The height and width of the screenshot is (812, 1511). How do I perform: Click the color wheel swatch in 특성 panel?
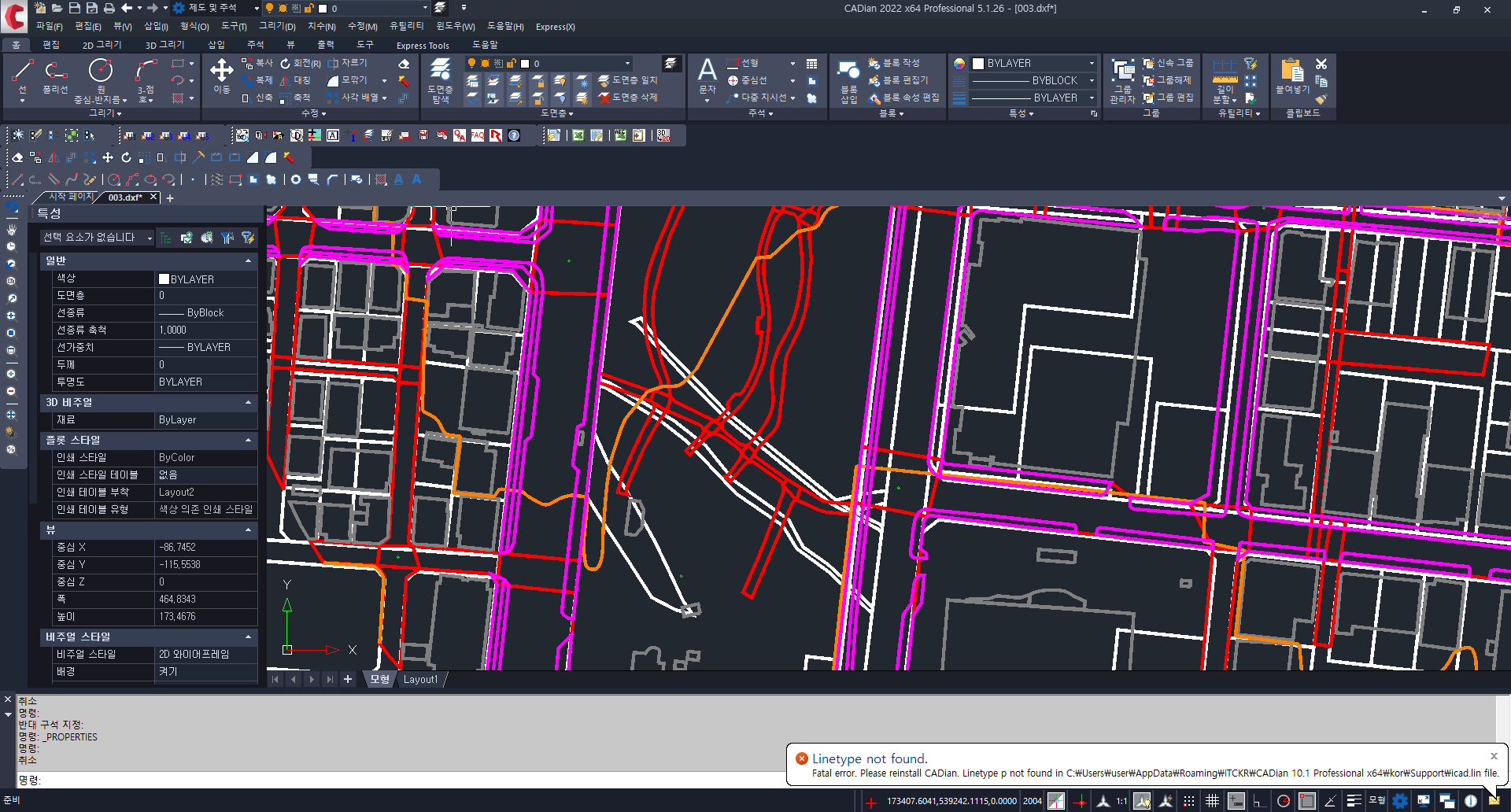959,64
